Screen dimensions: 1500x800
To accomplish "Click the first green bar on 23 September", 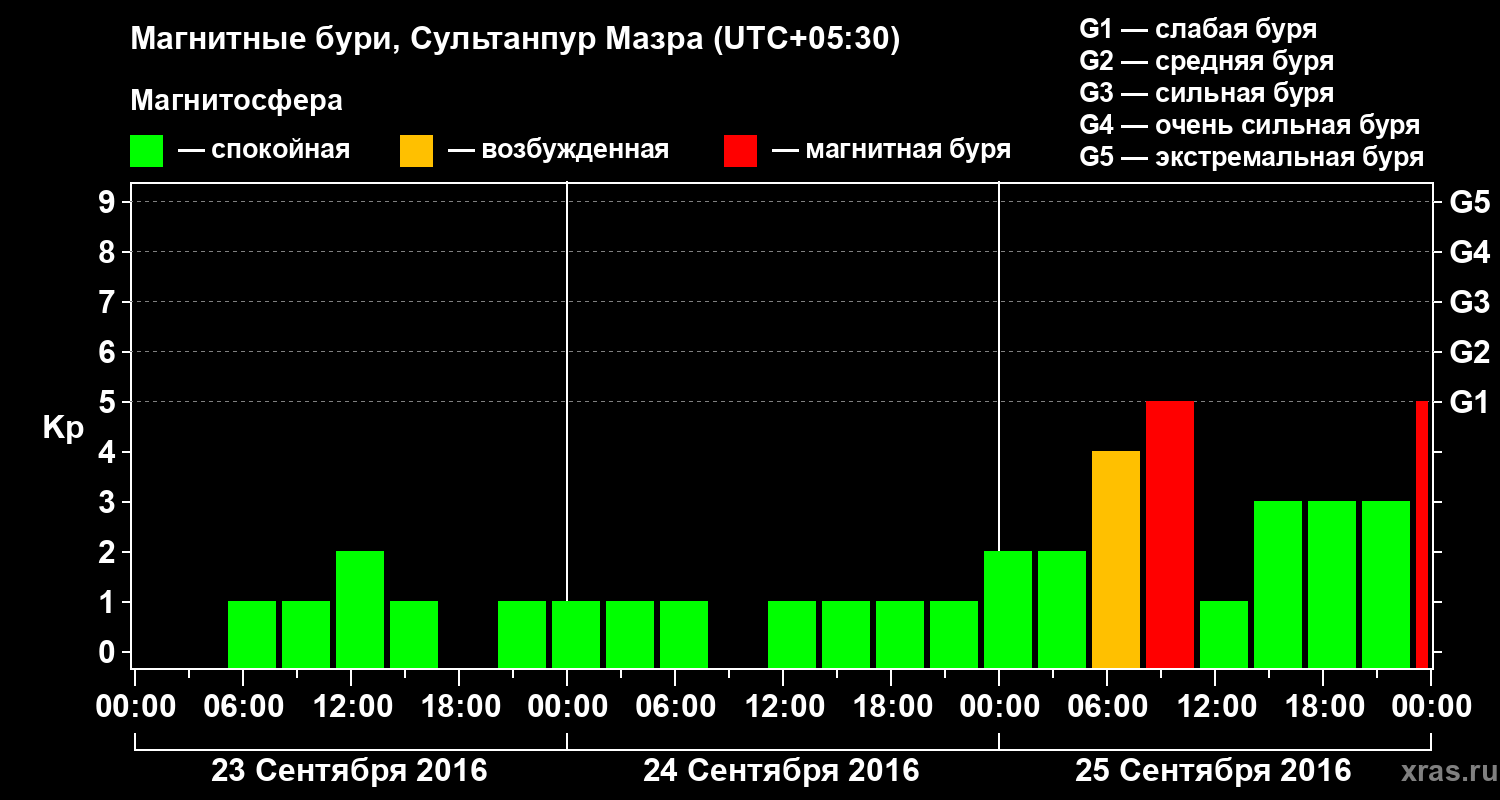I will (252, 635).
